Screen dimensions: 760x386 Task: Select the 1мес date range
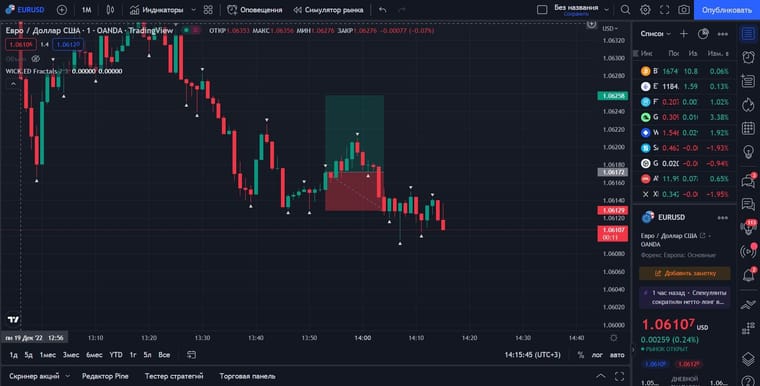pyautogui.click(x=48, y=355)
